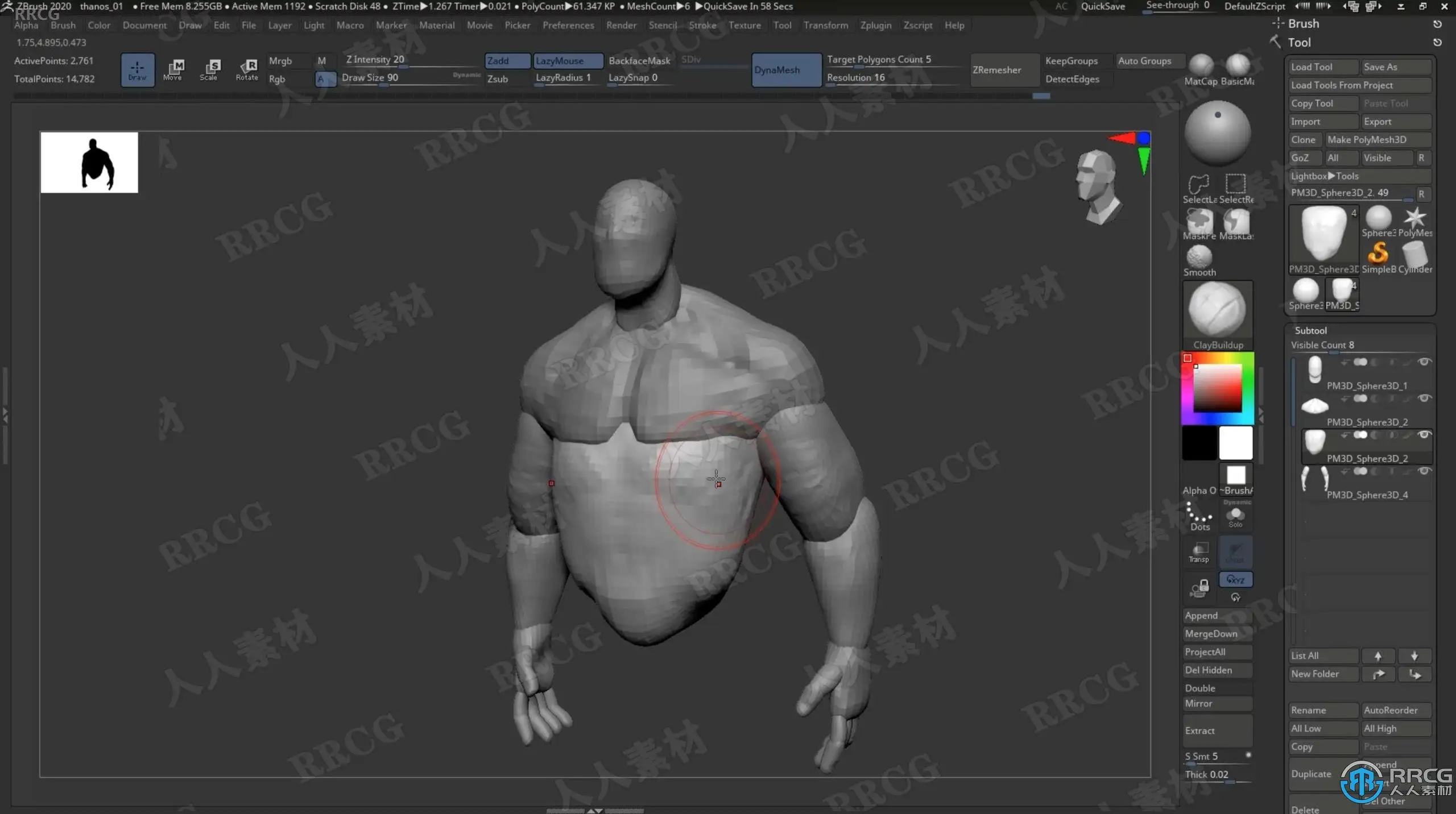Toggle visibility of PM3D_Sphere3D_4 subtool
The image size is (1456, 814).
(x=1424, y=471)
